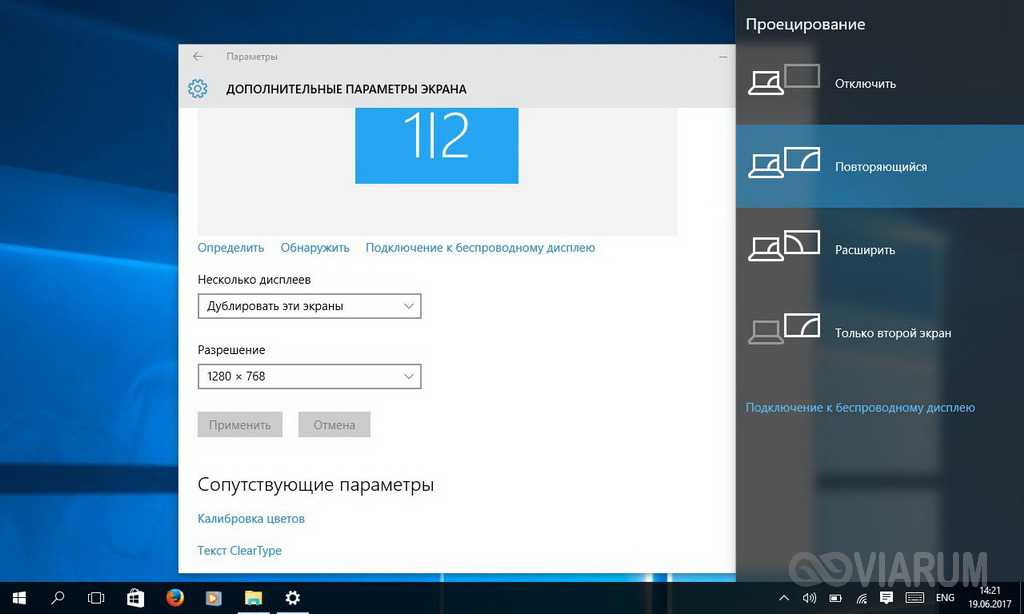Select Отключить projection mode
Viewport: 1024px width, 614px height.
(x=865, y=84)
